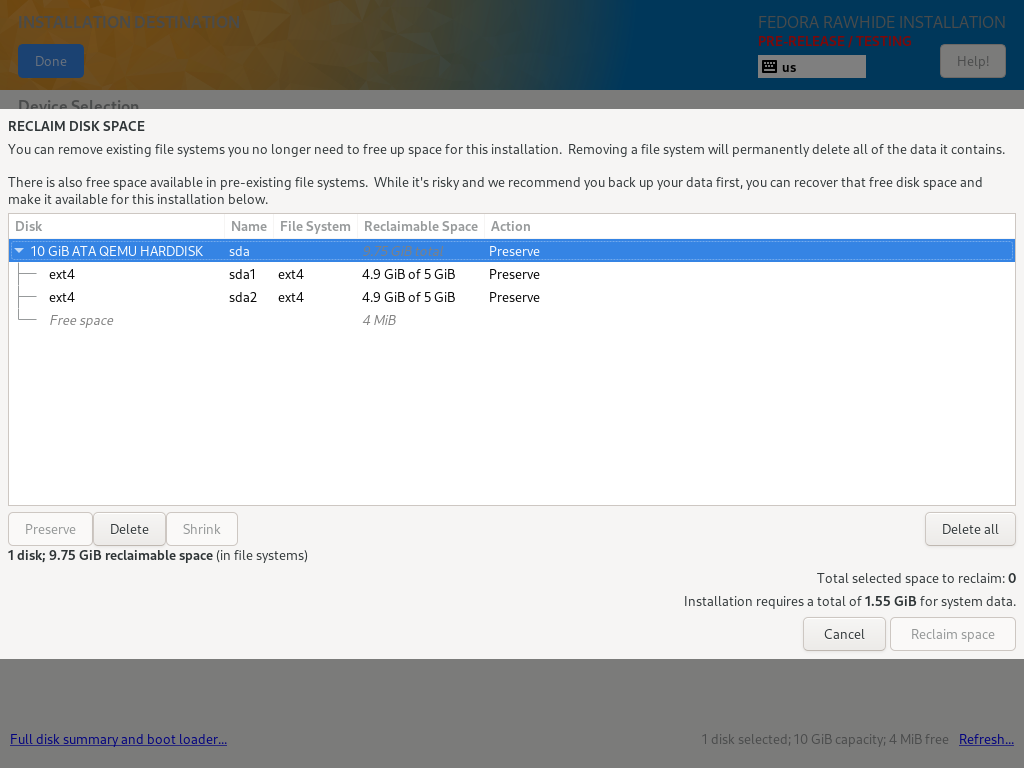This screenshot has width=1024, height=768.
Task: Click the Shrink button
Action: 202,529
